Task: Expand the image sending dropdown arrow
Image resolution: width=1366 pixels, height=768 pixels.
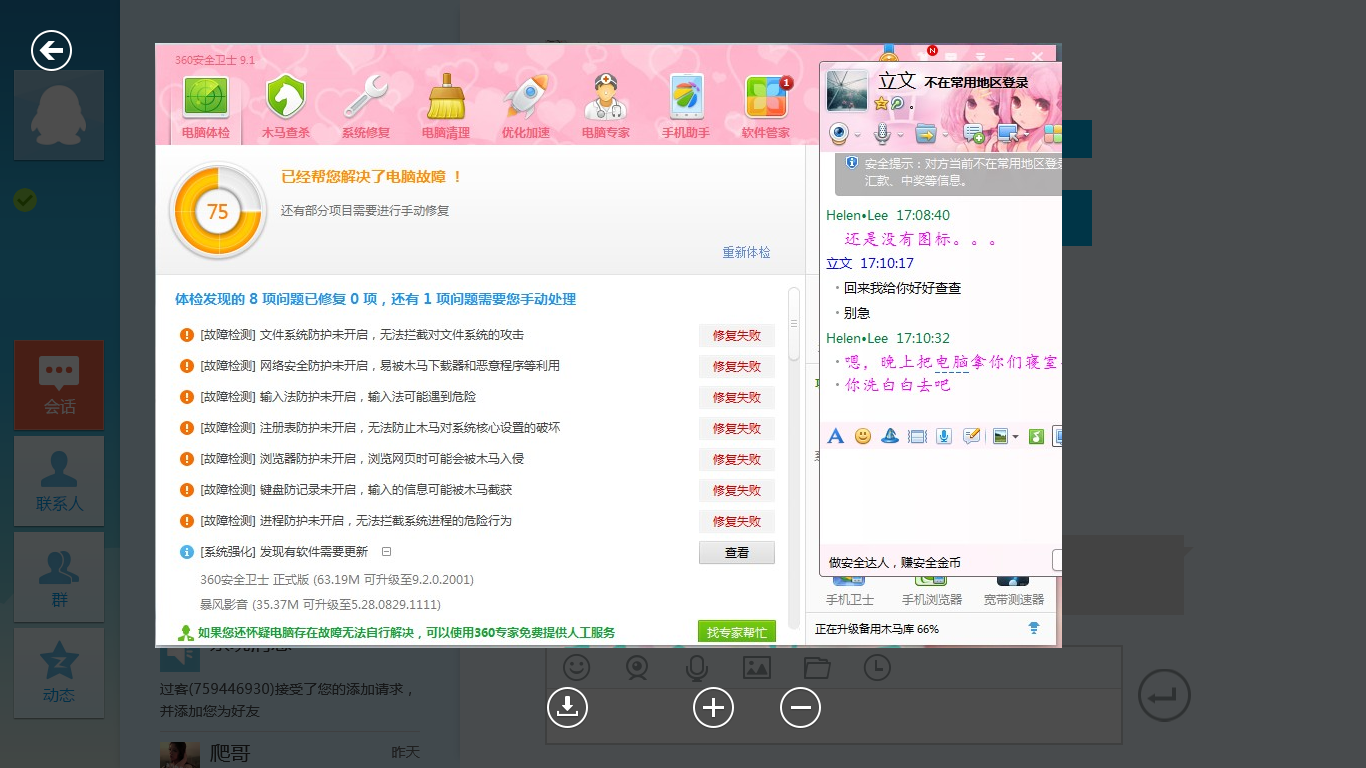Action: (1016, 437)
